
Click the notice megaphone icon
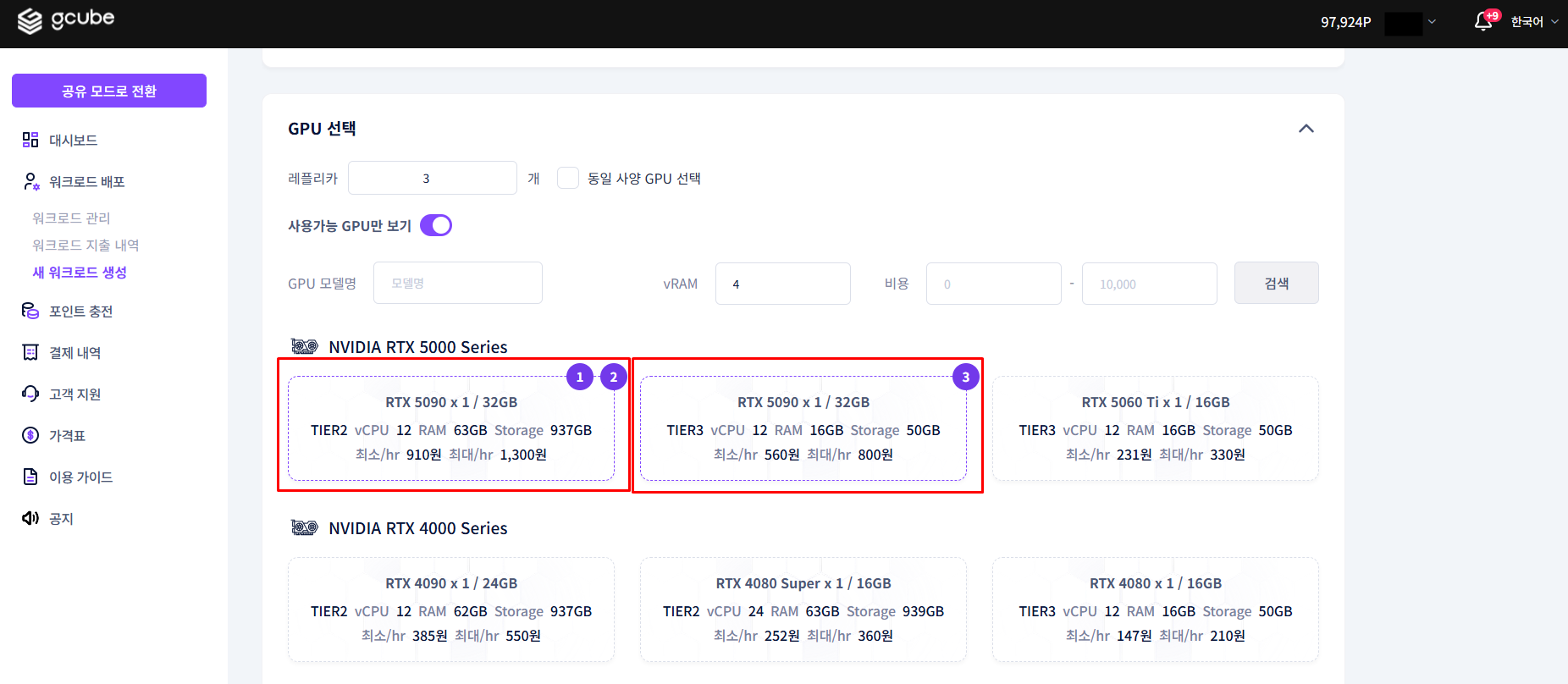(x=30, y=518)
